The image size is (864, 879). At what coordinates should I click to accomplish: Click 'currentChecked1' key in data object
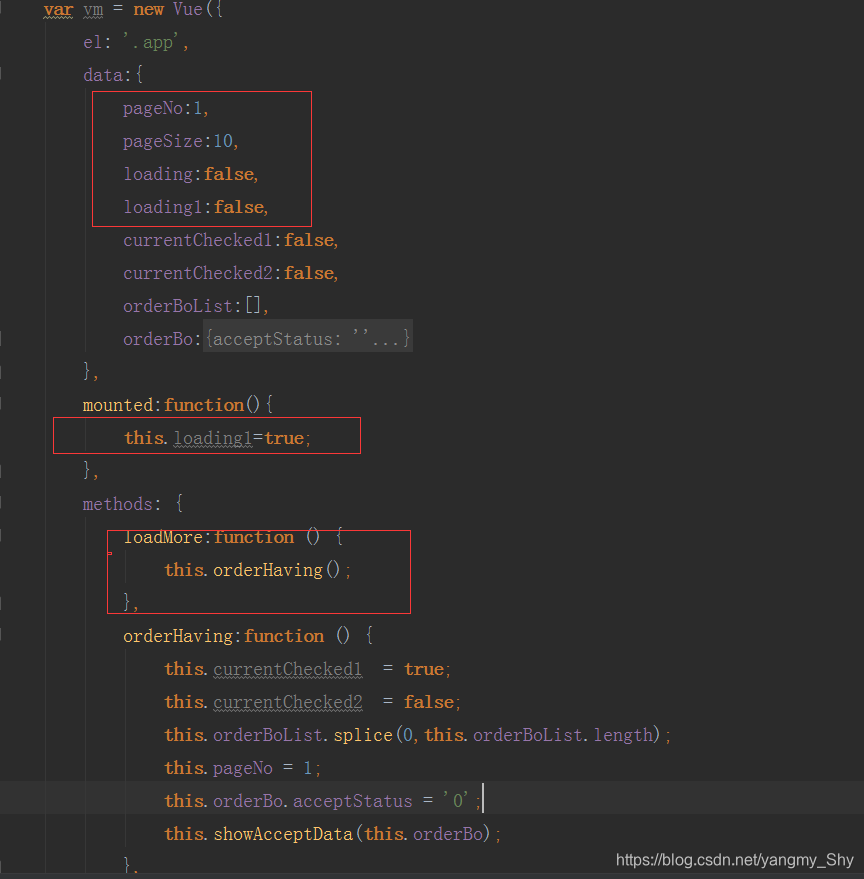(x=197, y=240)
